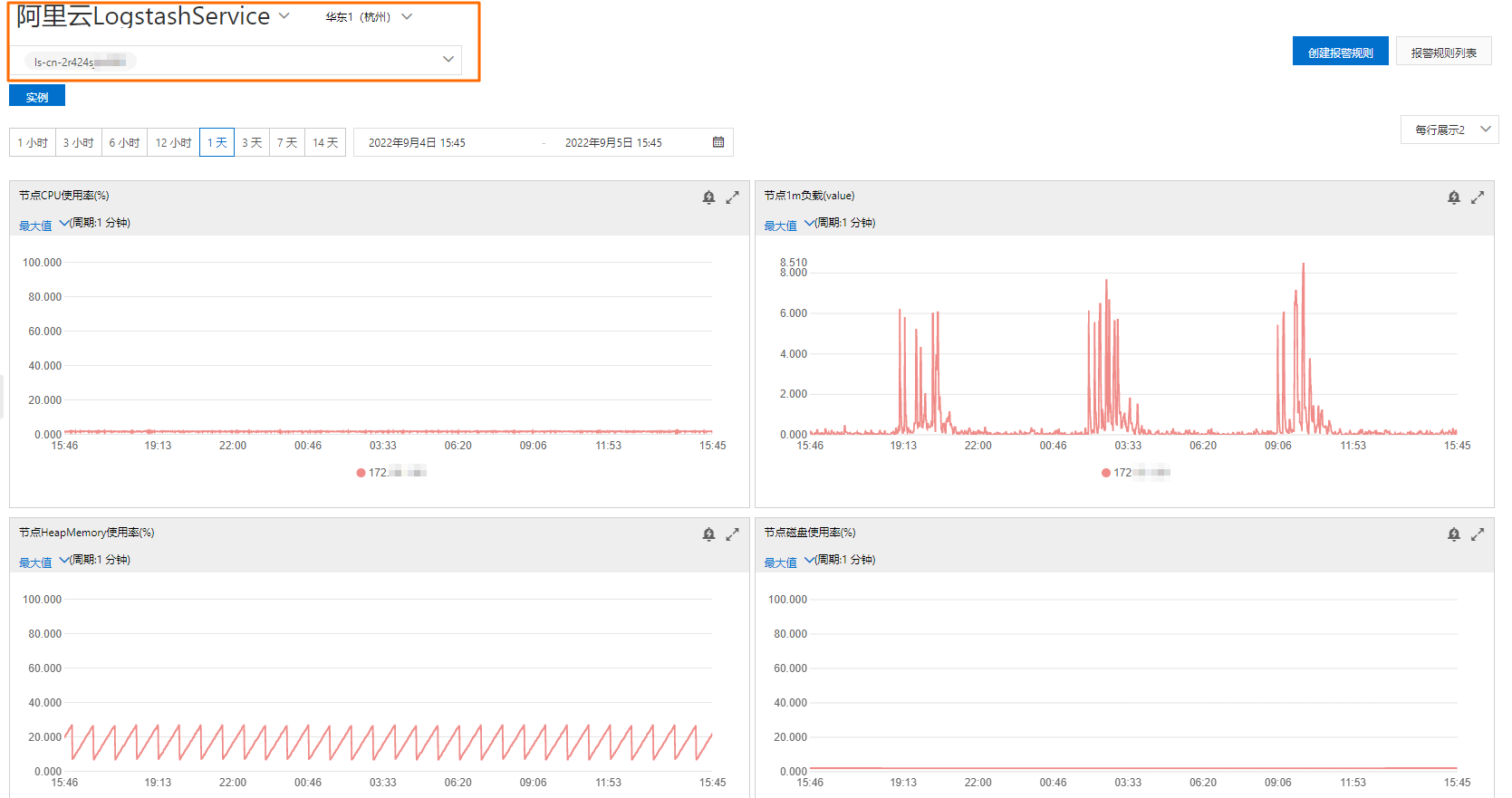Viewport: 1512px width, 798px height.
Task: Click the alarm bell icon on CPU usage chart
Action: (x=708, y=197)
